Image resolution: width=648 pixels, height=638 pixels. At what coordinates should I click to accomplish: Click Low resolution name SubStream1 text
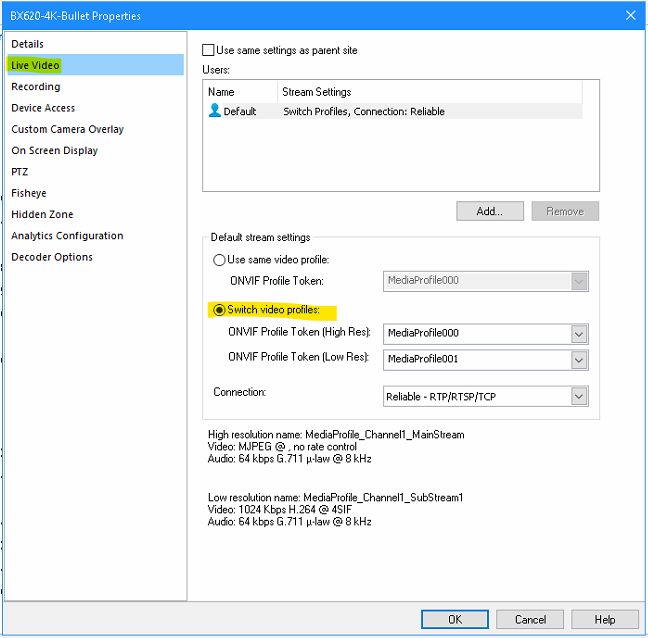pos(335,498)
